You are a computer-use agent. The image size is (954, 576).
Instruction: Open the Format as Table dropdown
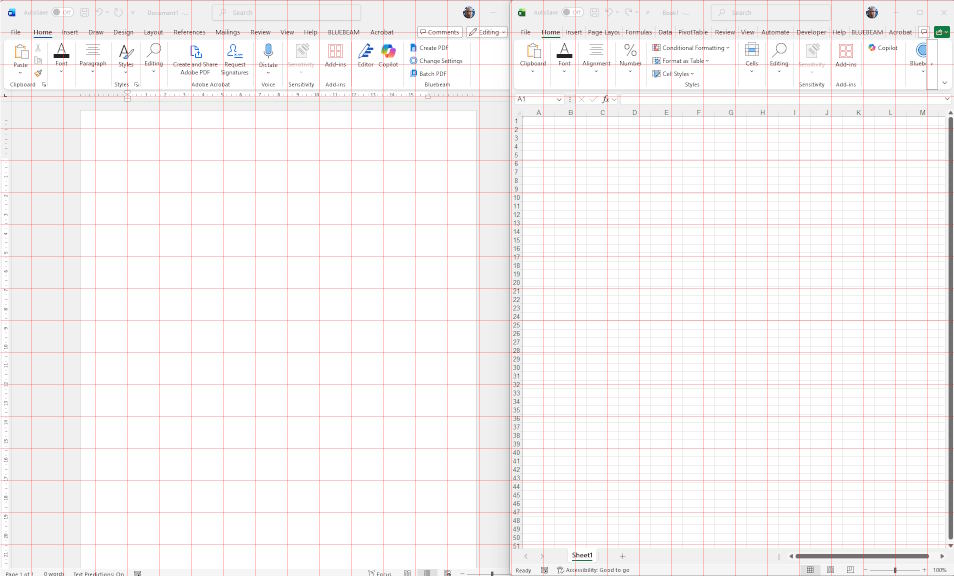682,61
